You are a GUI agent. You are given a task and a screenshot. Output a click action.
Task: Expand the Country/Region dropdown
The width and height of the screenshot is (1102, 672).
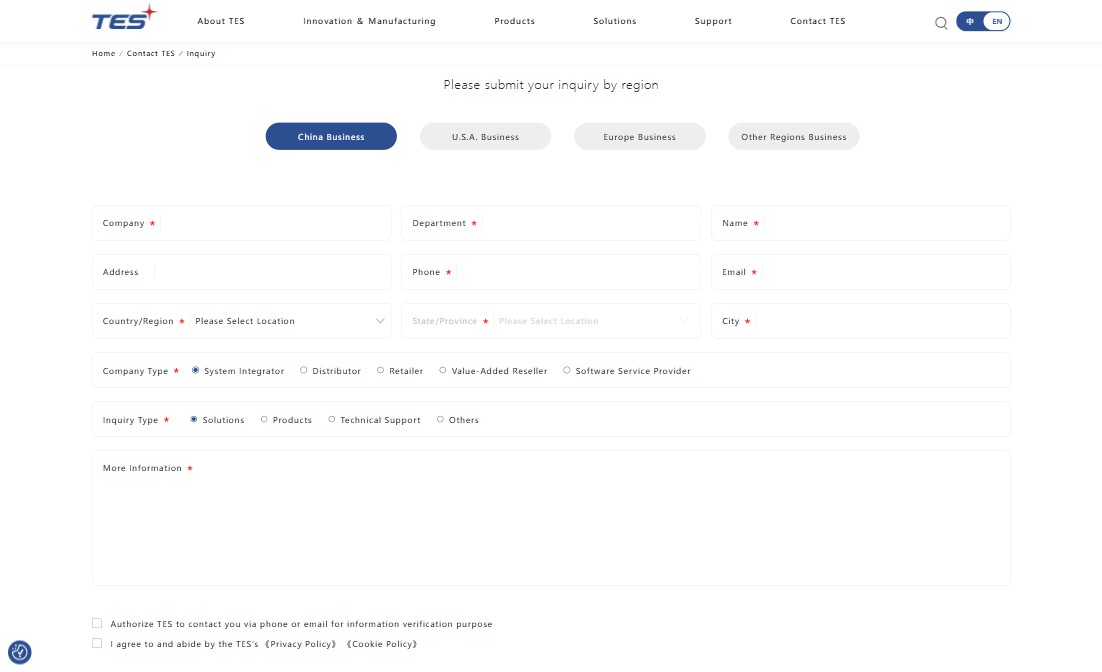(286, 321)
